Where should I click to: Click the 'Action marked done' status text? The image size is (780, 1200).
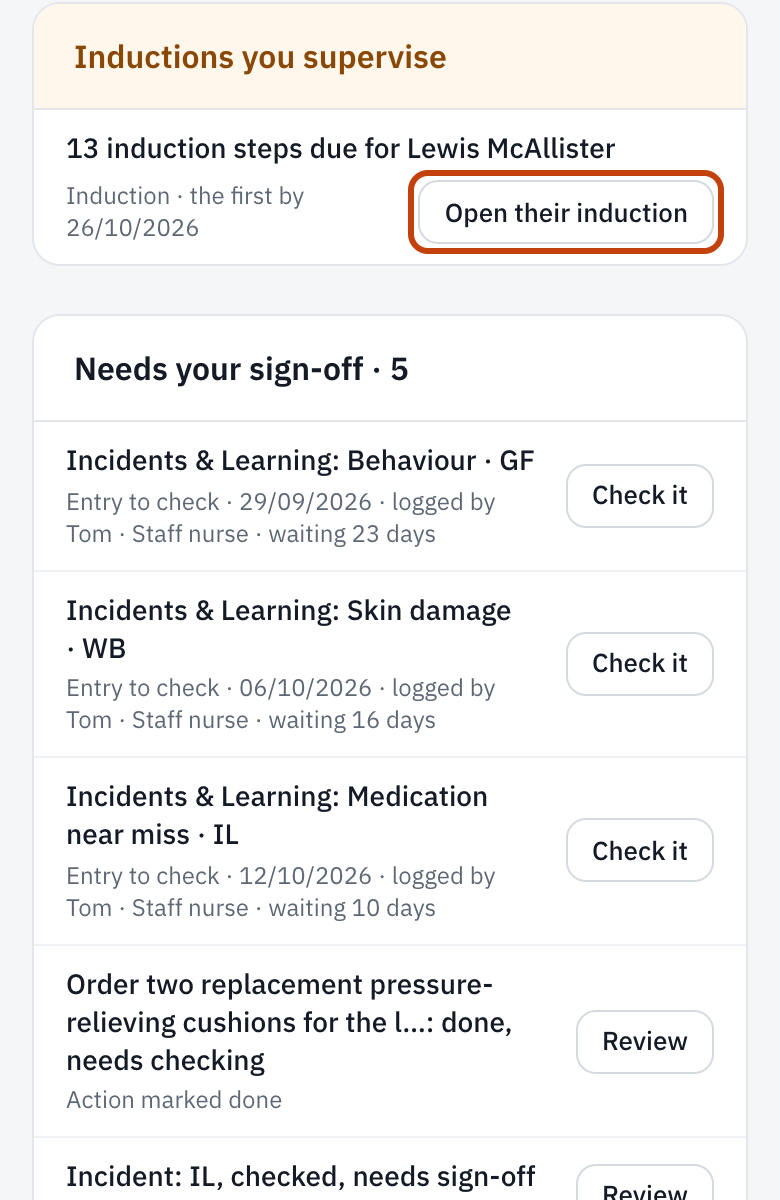pos(174,1100)
